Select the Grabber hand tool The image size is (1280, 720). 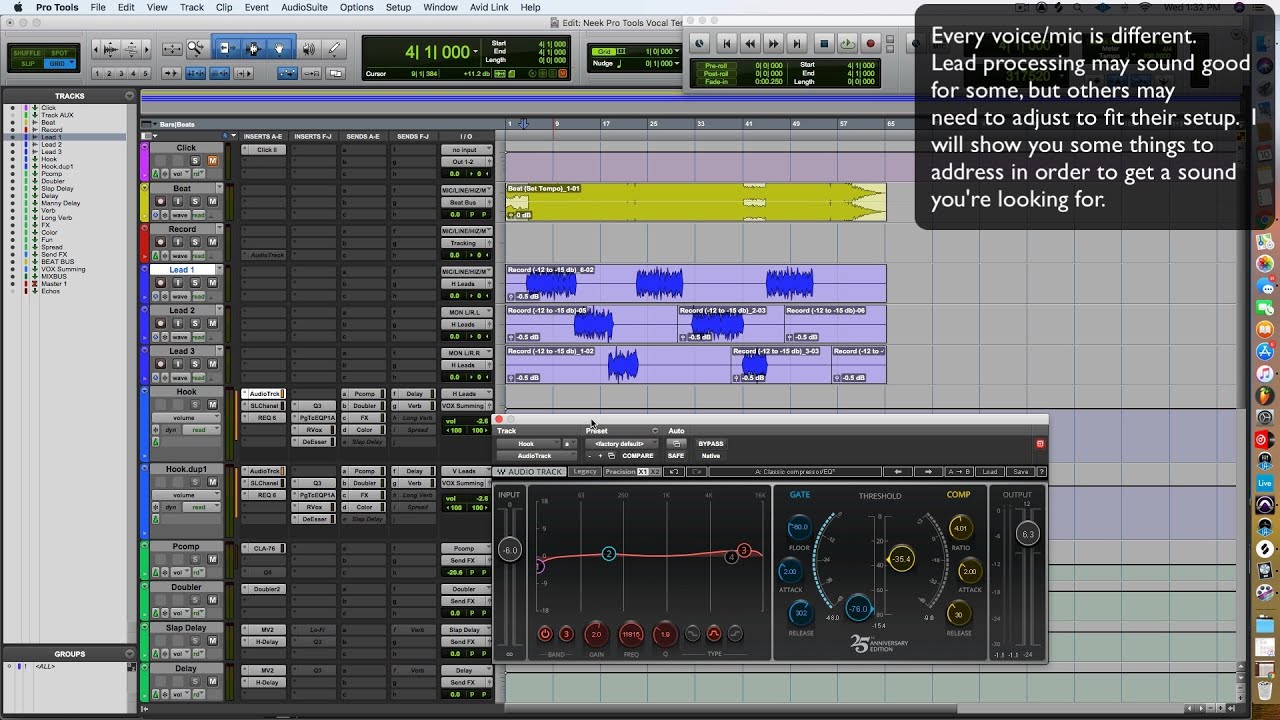pos(279,48)
